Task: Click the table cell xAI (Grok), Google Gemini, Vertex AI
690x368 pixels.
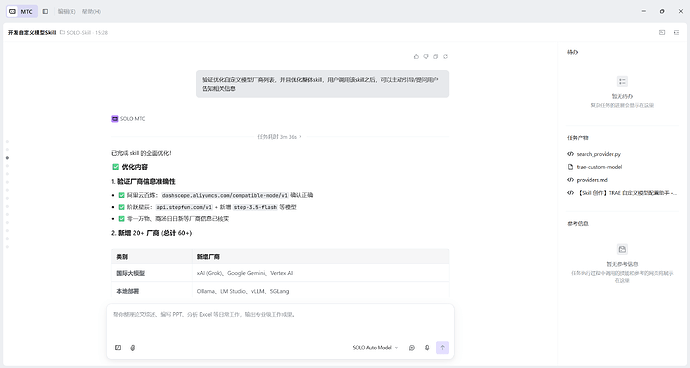Action: pyautogui.click(x=320, y=273)
